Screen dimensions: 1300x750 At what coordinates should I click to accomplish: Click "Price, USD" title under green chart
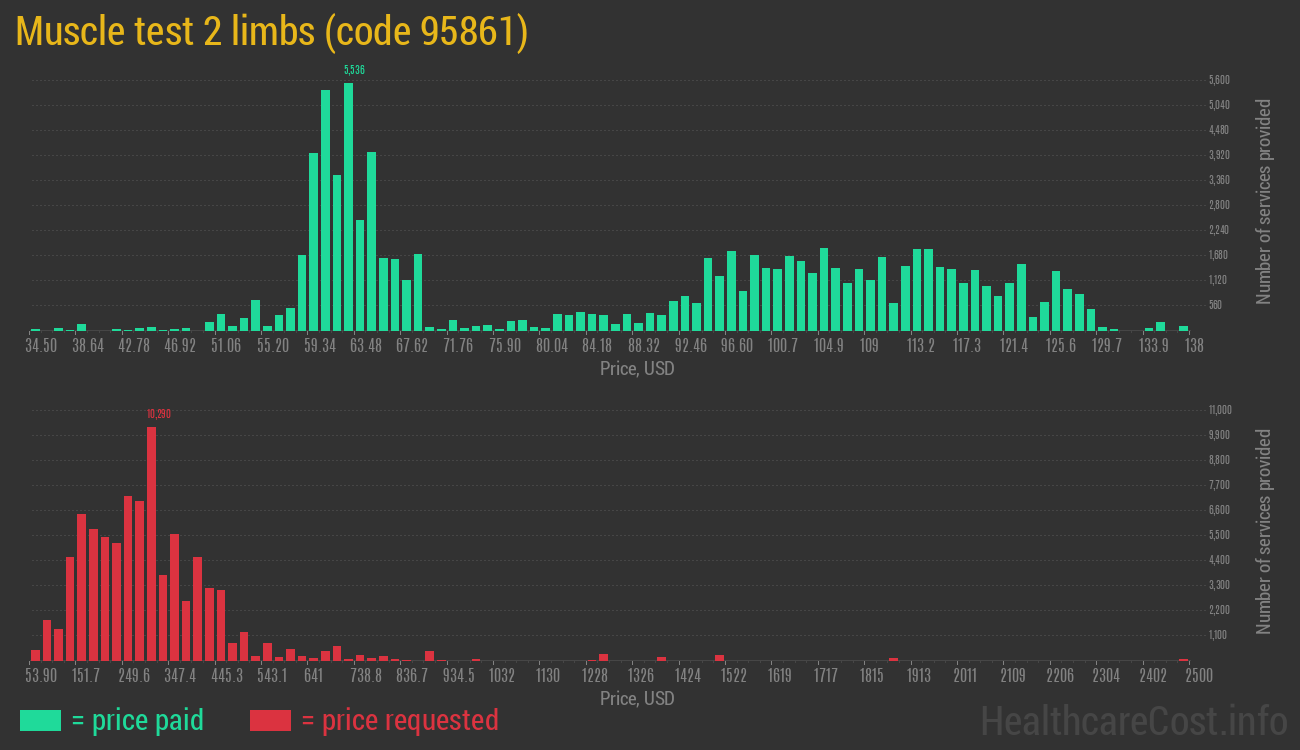pos(636,369)
